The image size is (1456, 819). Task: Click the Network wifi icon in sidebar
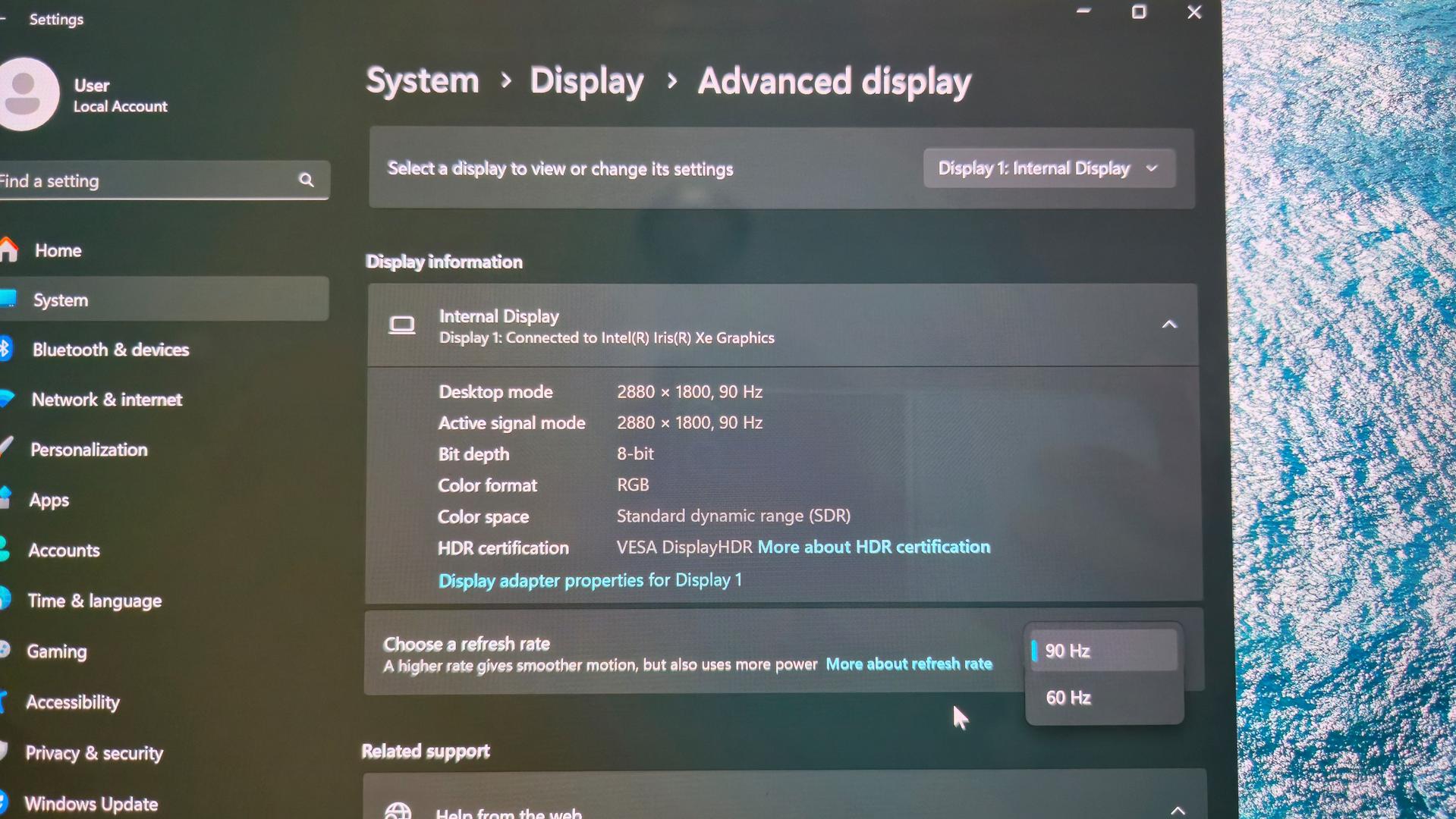(x=6, y=399)
